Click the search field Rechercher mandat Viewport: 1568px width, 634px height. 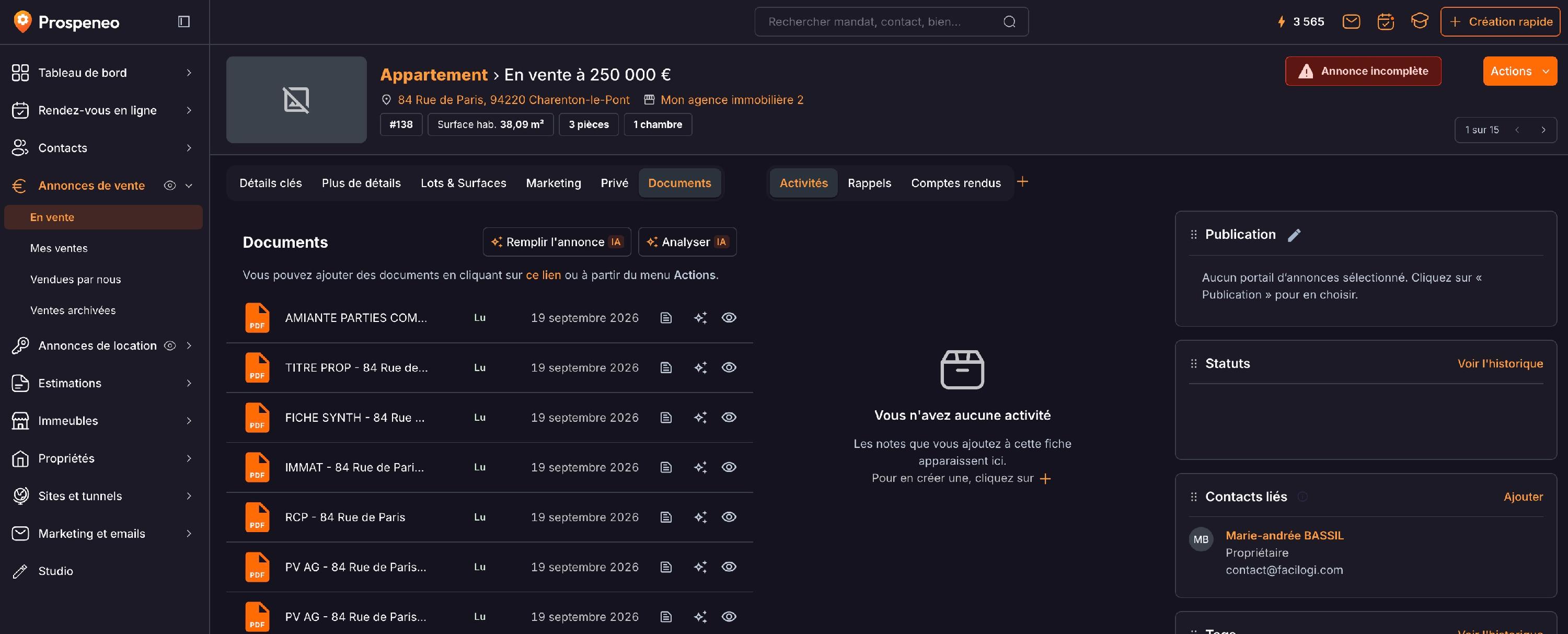pyautogui.click(x=891, y=22)
